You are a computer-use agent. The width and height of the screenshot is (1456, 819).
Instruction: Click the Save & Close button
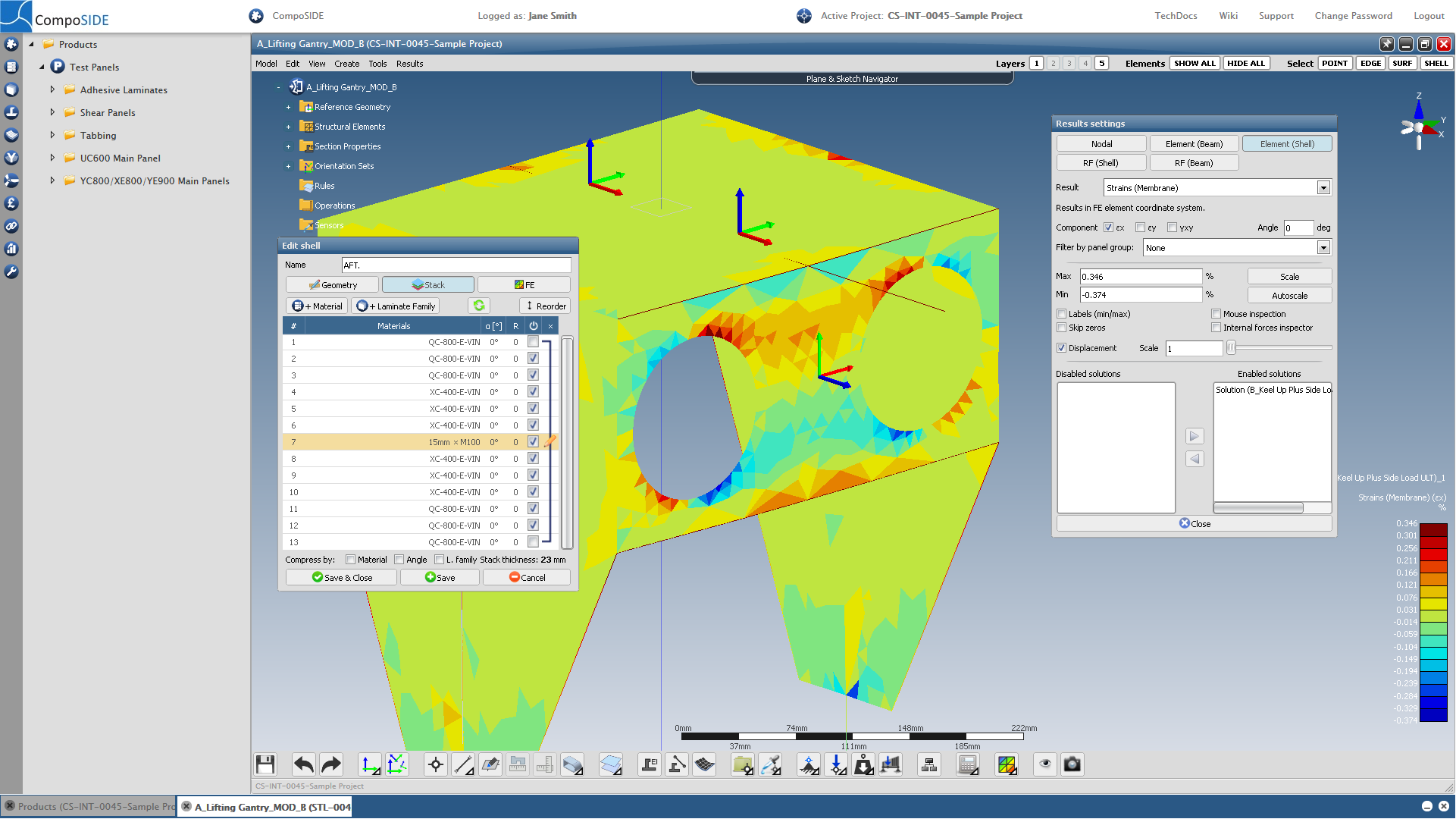pos(342,578)
